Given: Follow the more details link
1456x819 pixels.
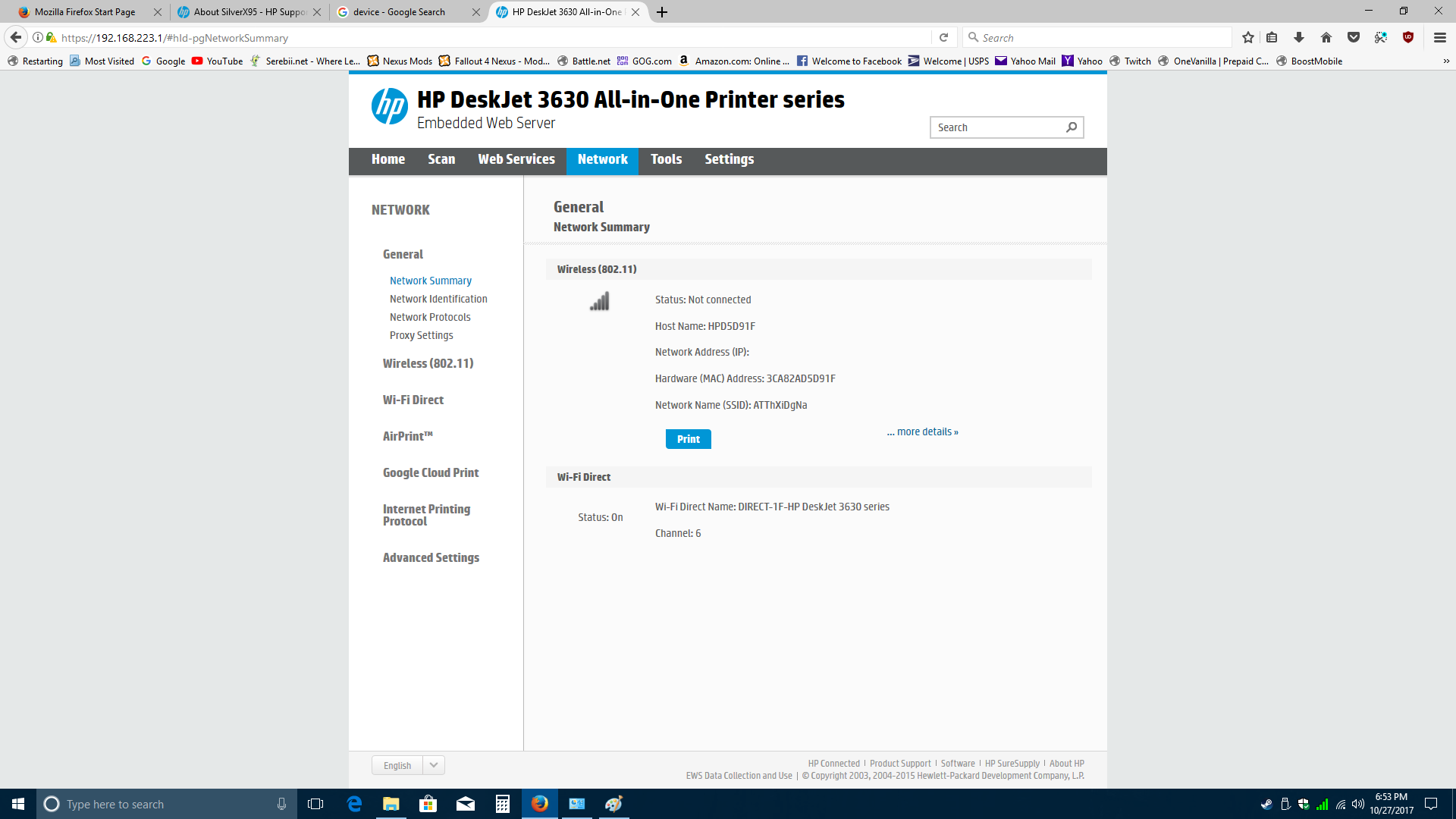Looking at the screenshot, I should tap(923, 432).
